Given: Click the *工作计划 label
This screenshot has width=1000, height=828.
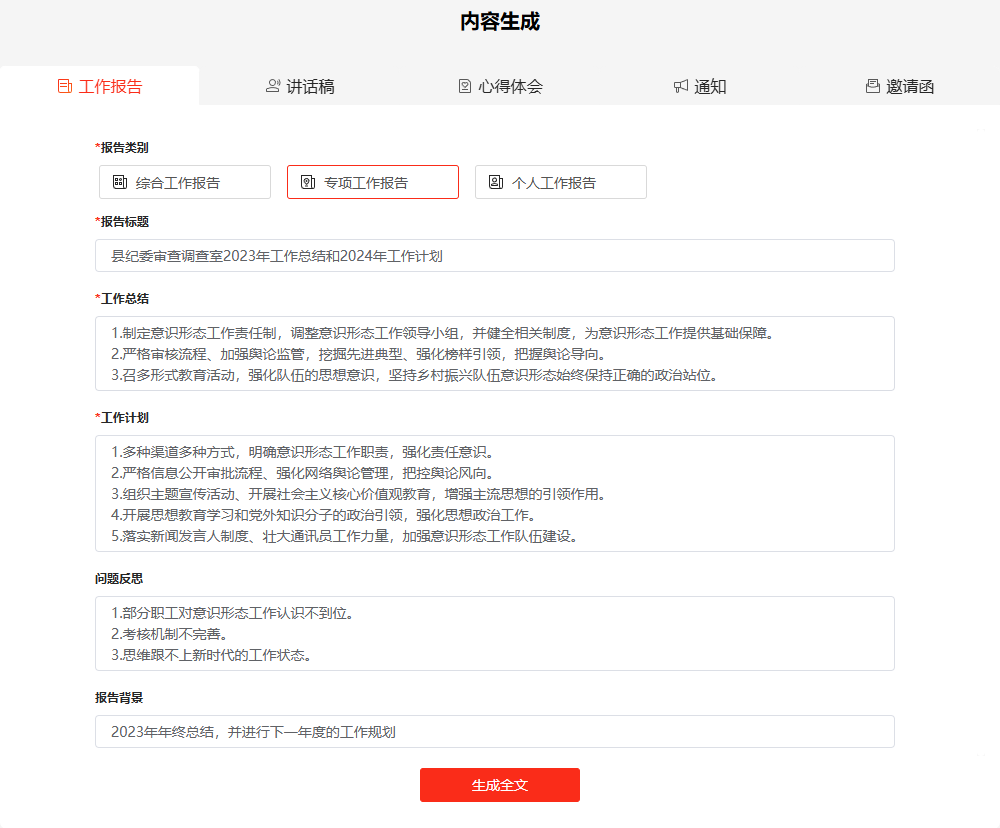Looking at the screenshot, I should point(122,418).
